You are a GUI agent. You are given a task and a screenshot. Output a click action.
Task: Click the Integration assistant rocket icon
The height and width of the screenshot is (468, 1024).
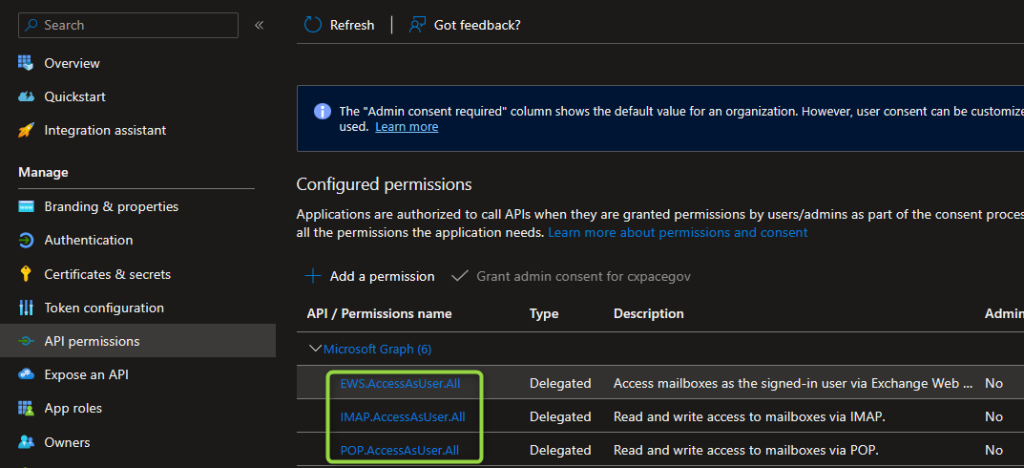point(26,131)
